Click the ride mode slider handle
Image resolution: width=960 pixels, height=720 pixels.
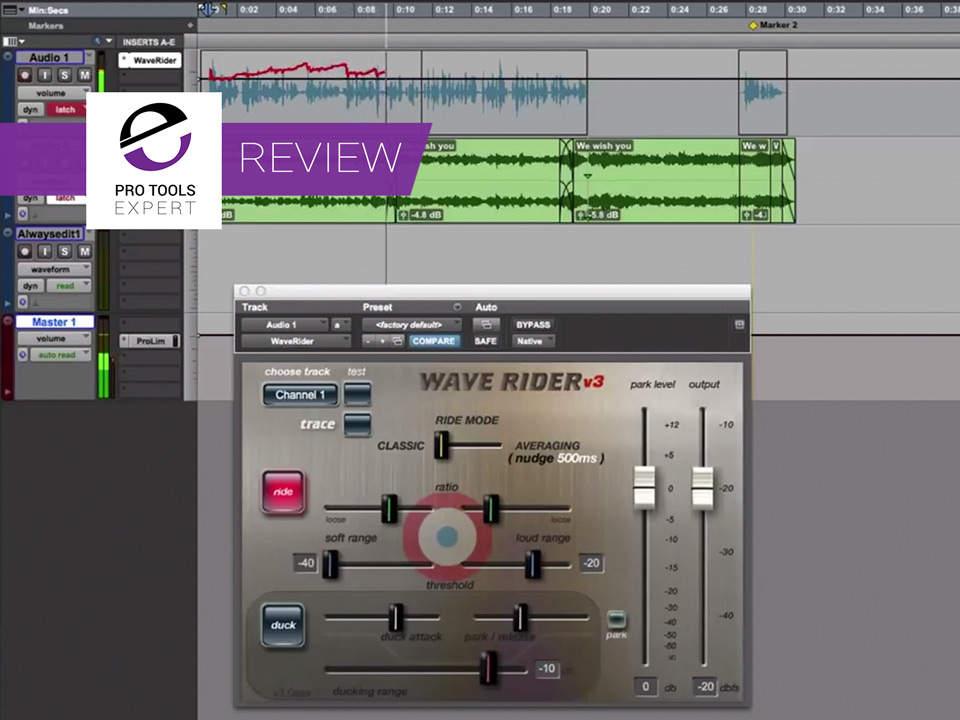[x=441, y=445]
